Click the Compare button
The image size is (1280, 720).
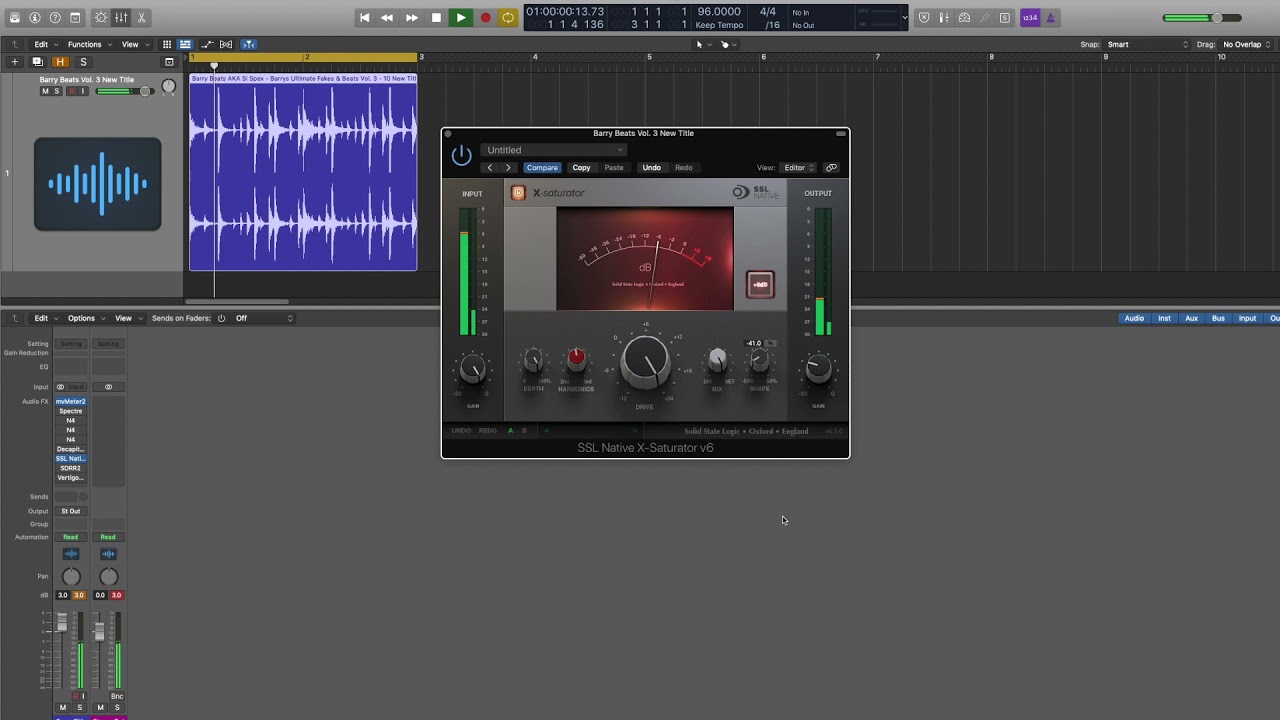pyautogui.click(x=542, y=168)
